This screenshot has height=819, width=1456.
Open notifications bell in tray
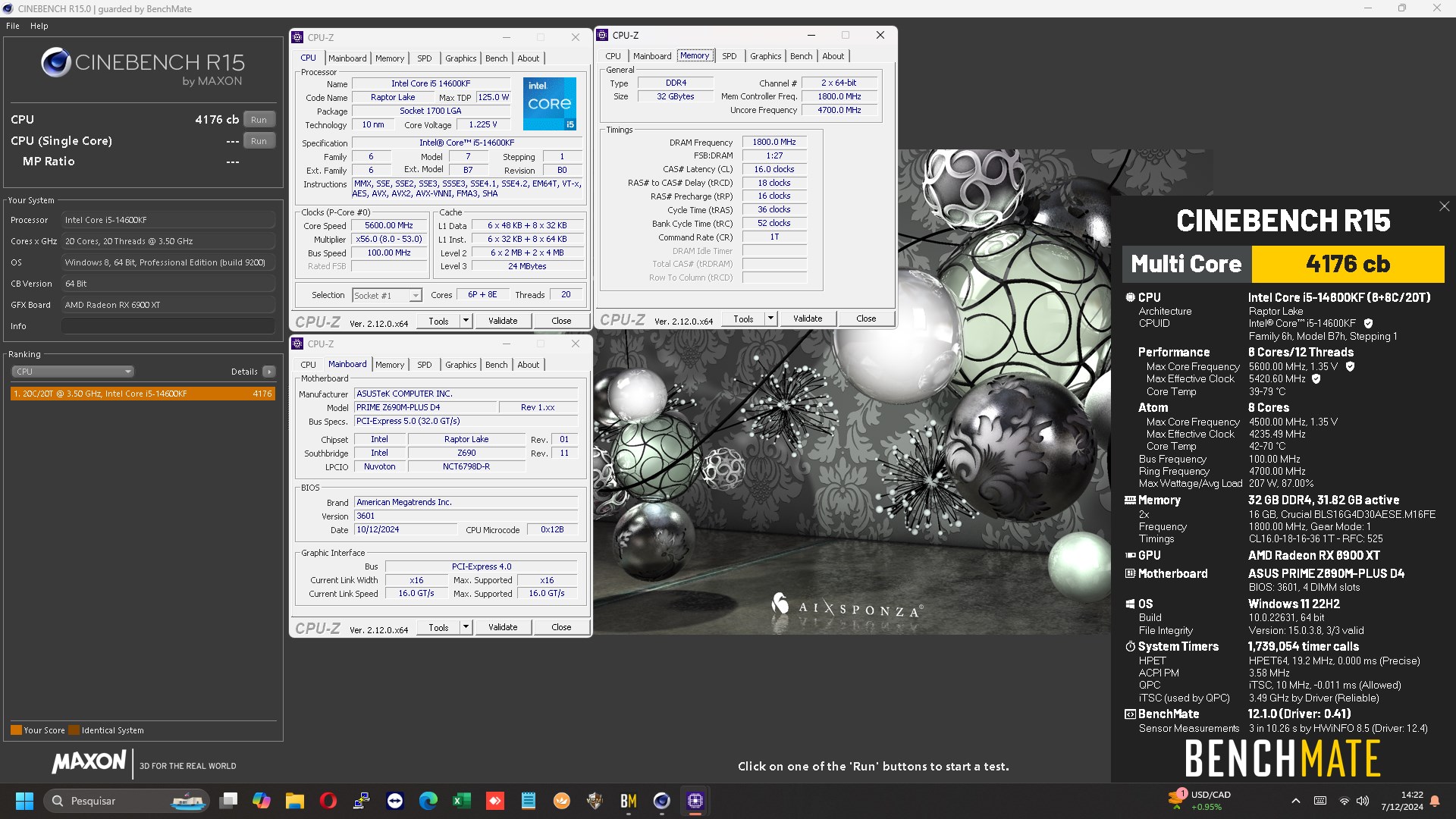pyautogui.click(x=1435, y=801)
